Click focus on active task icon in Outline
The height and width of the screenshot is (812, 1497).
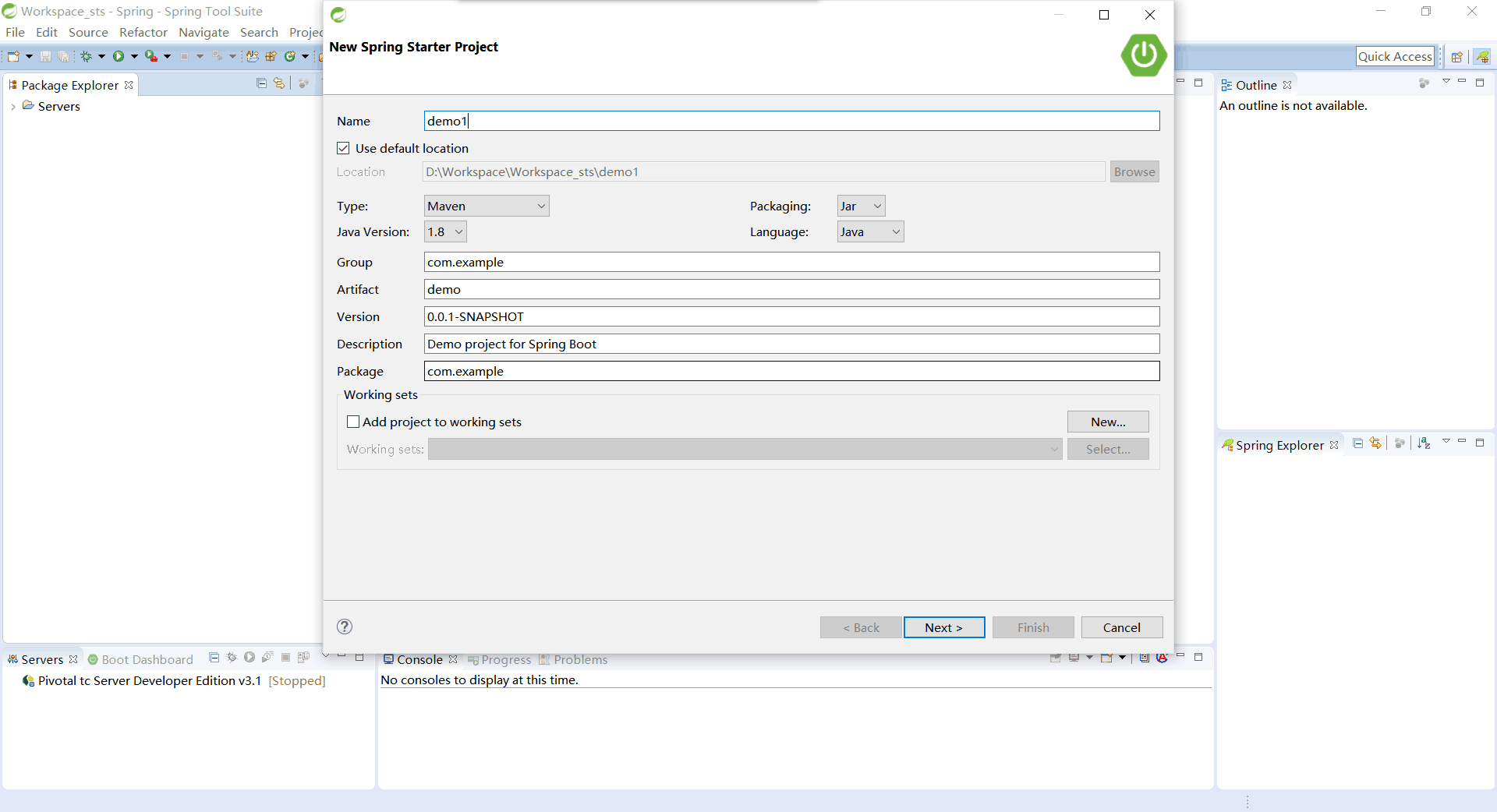click(x=1424, y=83)
